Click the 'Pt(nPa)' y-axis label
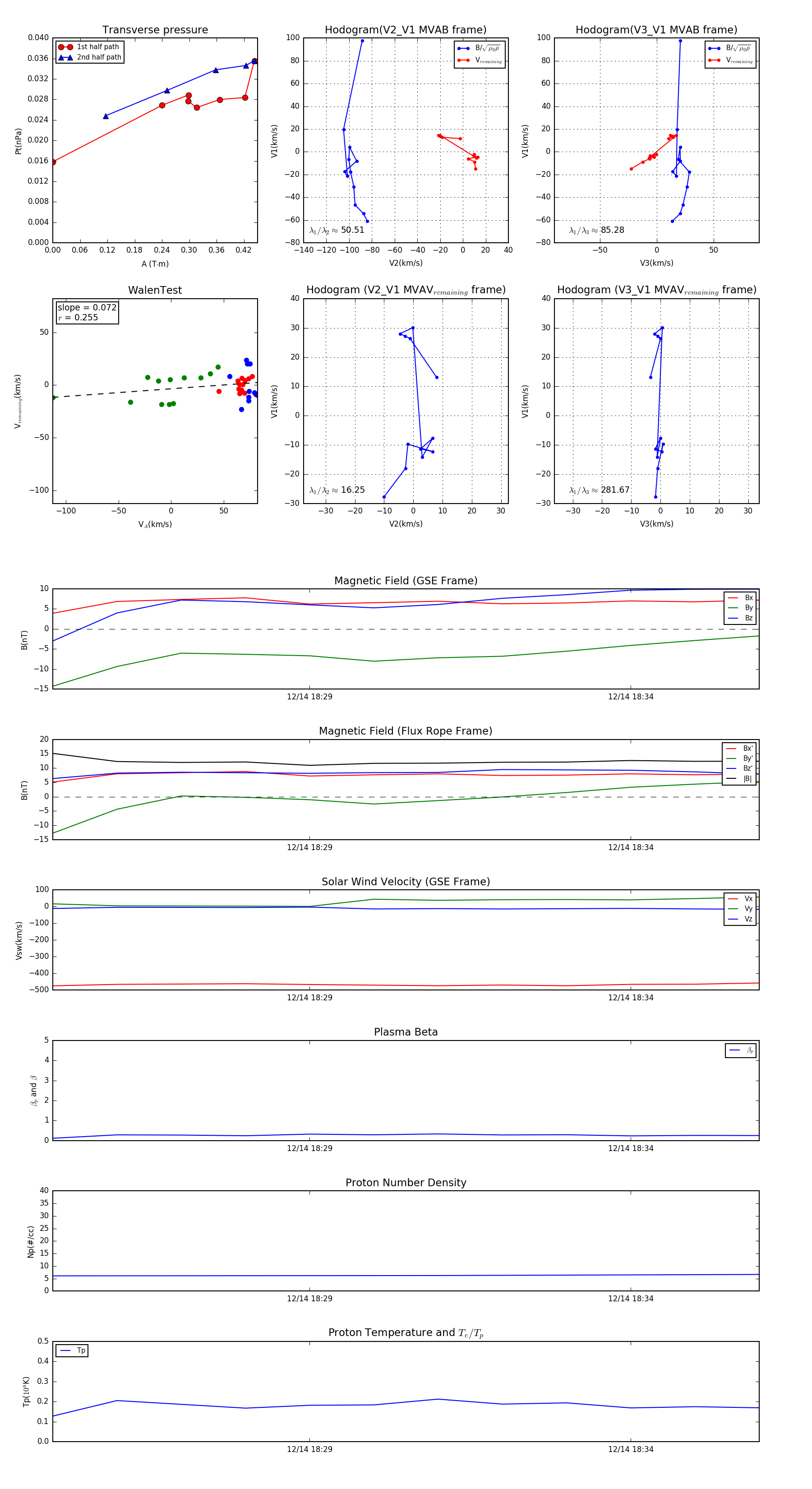Viewport: 812px width, 1489px height. [18, 140]
